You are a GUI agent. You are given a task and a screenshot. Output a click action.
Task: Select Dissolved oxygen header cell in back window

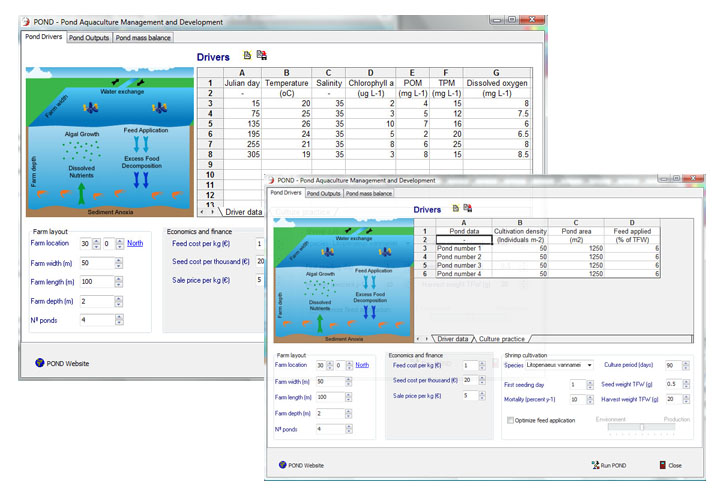click(497, 83)
